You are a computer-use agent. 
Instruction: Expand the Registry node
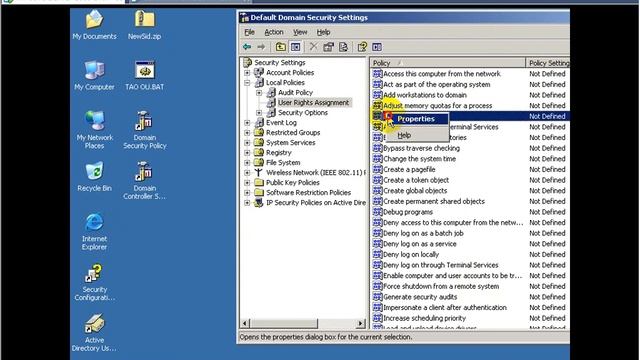coord(247,153)
